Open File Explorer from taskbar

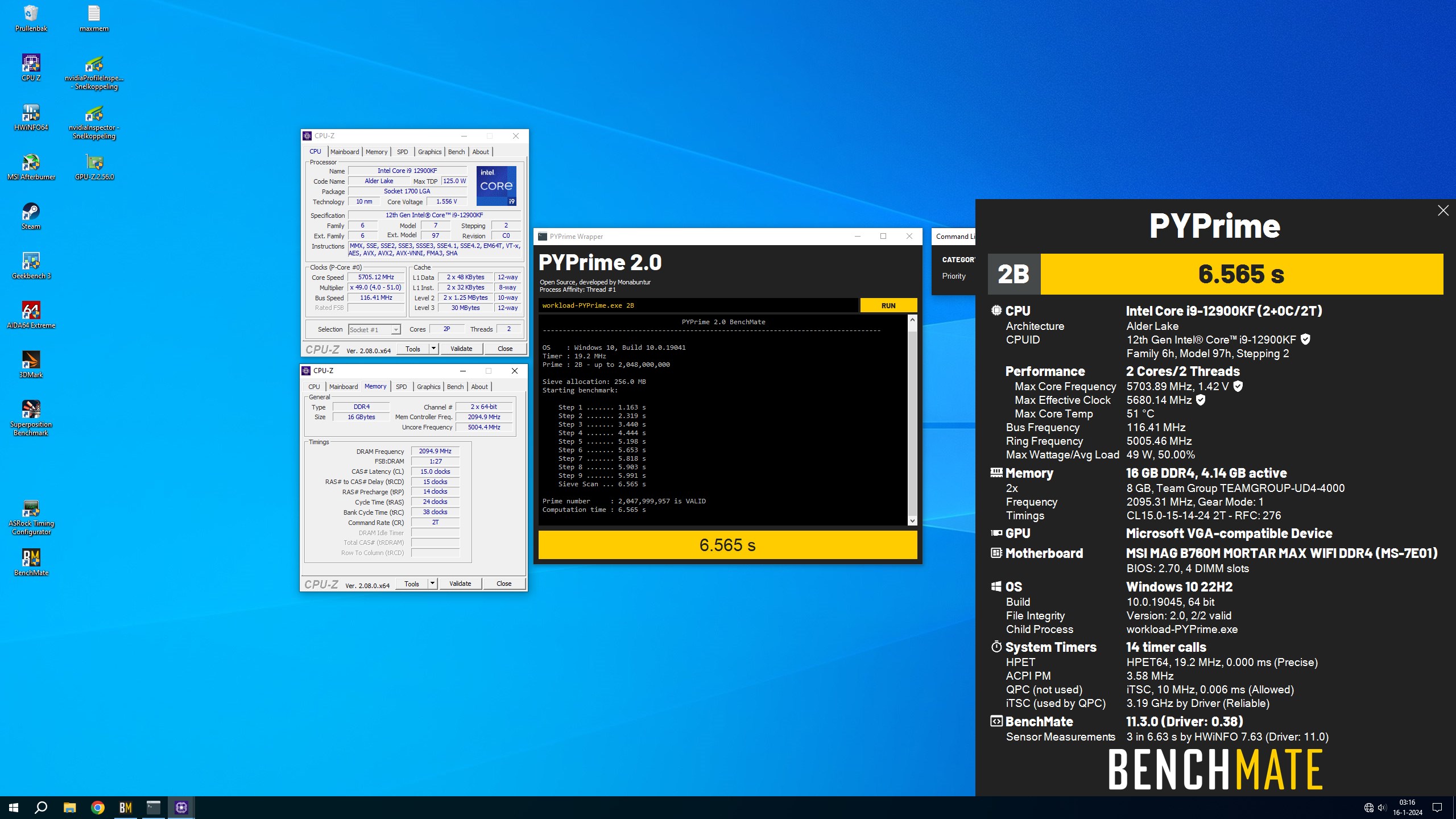tap(69, 807)
